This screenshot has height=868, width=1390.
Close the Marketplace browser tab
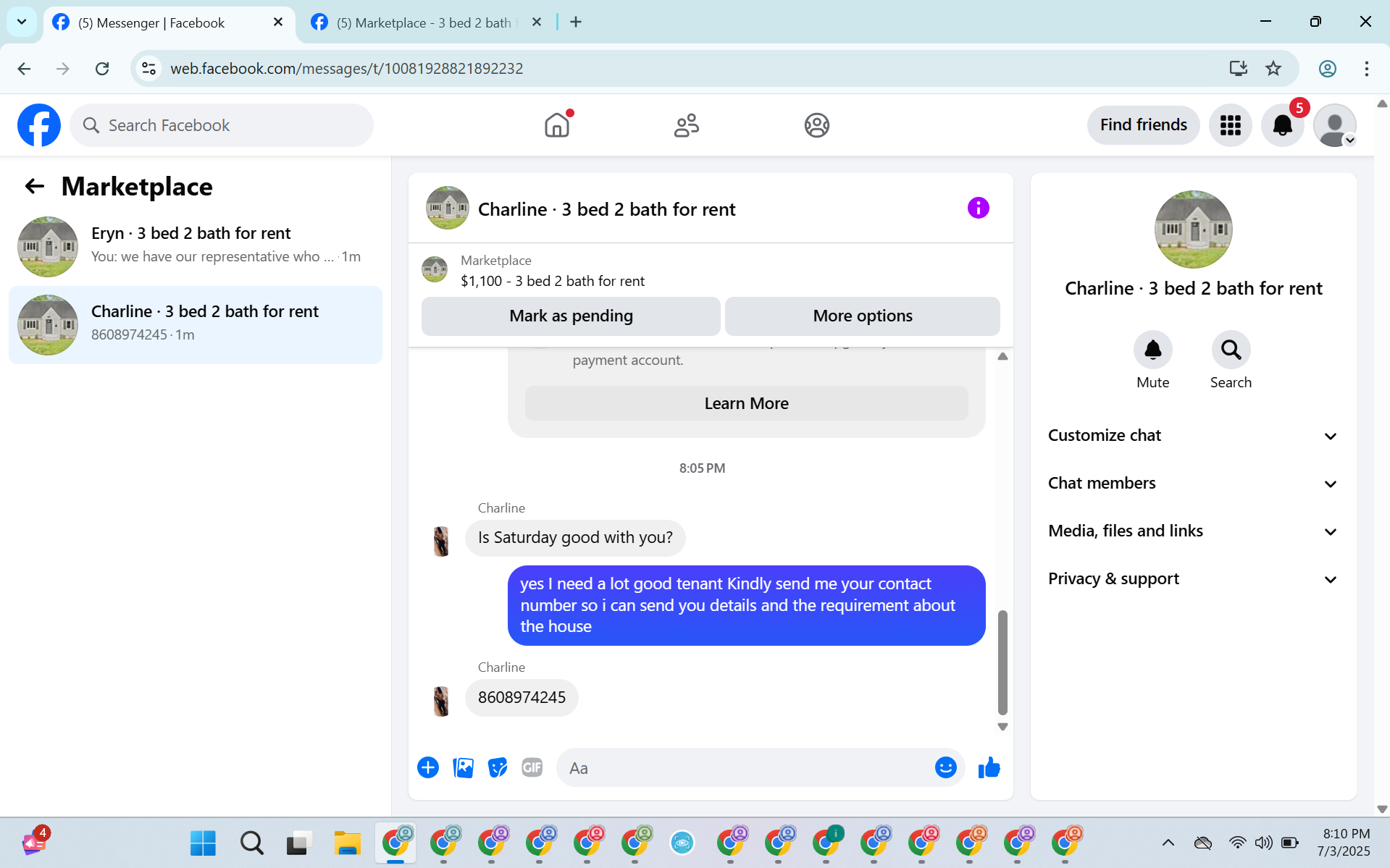[x=537, y=22]
